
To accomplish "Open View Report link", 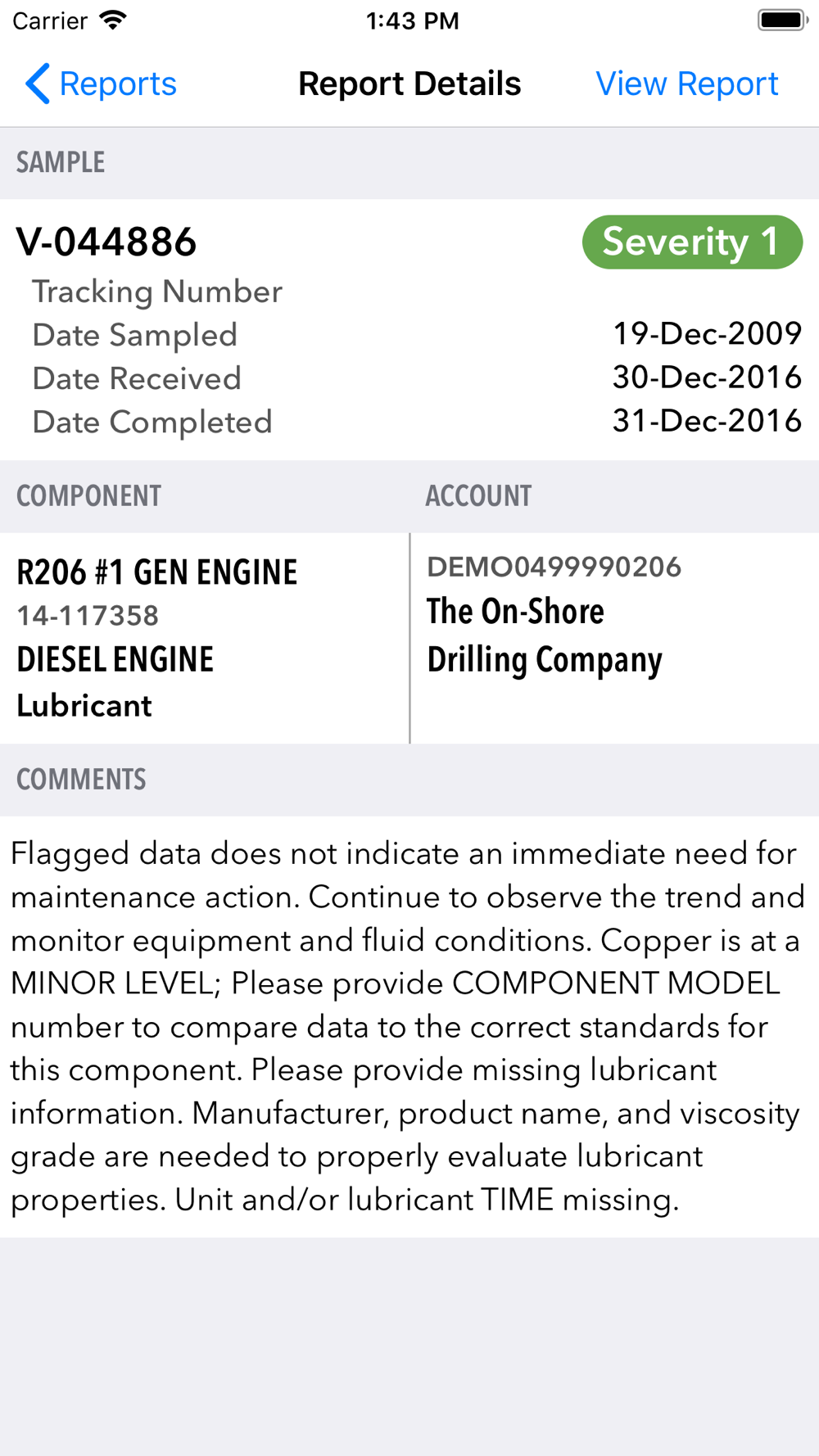I will pyautogui.click(x=686, y=84).
